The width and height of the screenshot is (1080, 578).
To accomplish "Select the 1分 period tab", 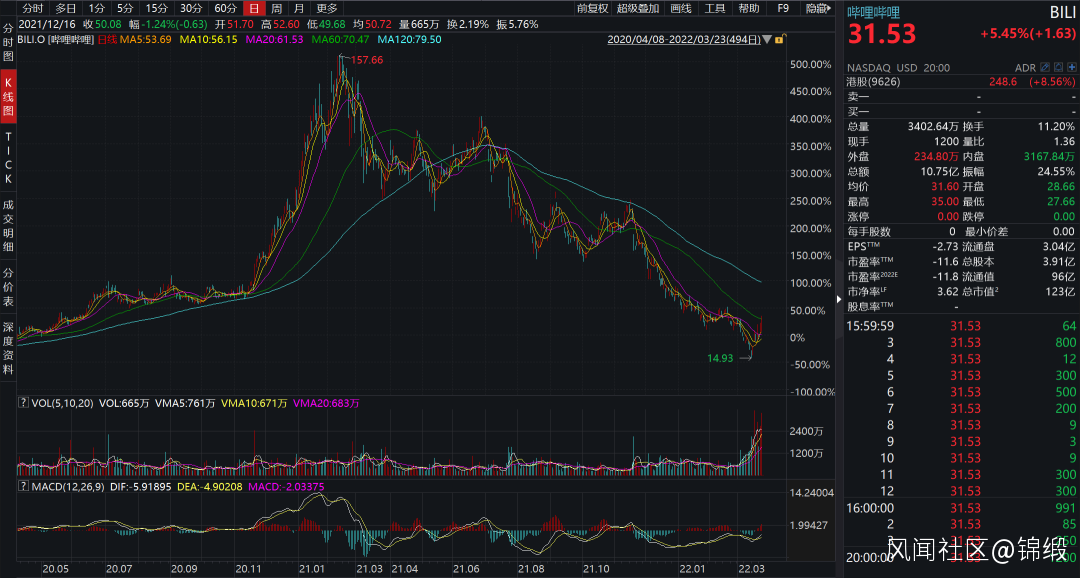I will click(97, 8).
